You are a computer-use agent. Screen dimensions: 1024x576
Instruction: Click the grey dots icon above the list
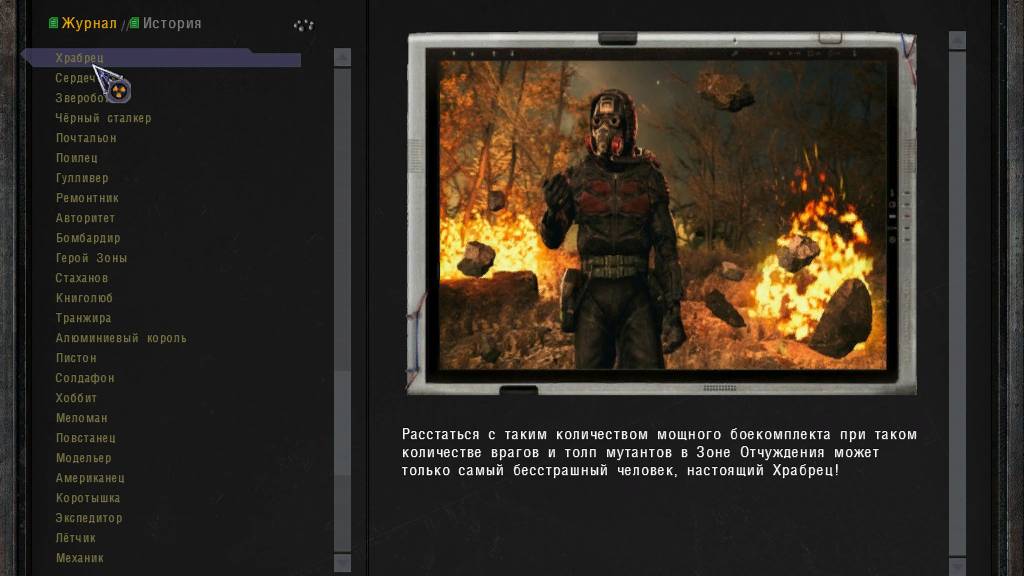[304, 25]
